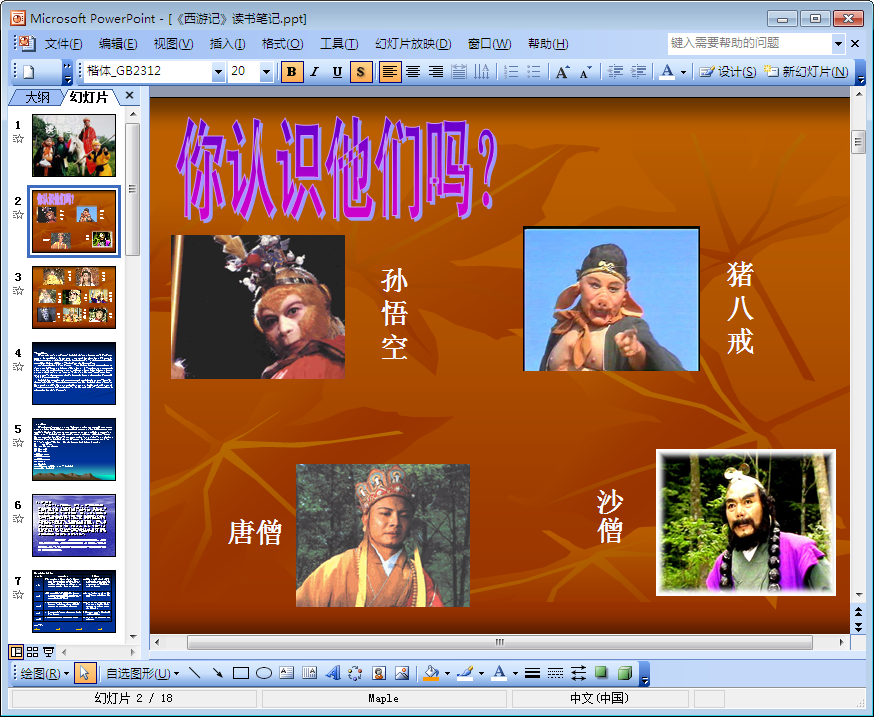Click 新幻灯片 New Slide button
This screenshot has width=874, height=717.
click(806, 72)
